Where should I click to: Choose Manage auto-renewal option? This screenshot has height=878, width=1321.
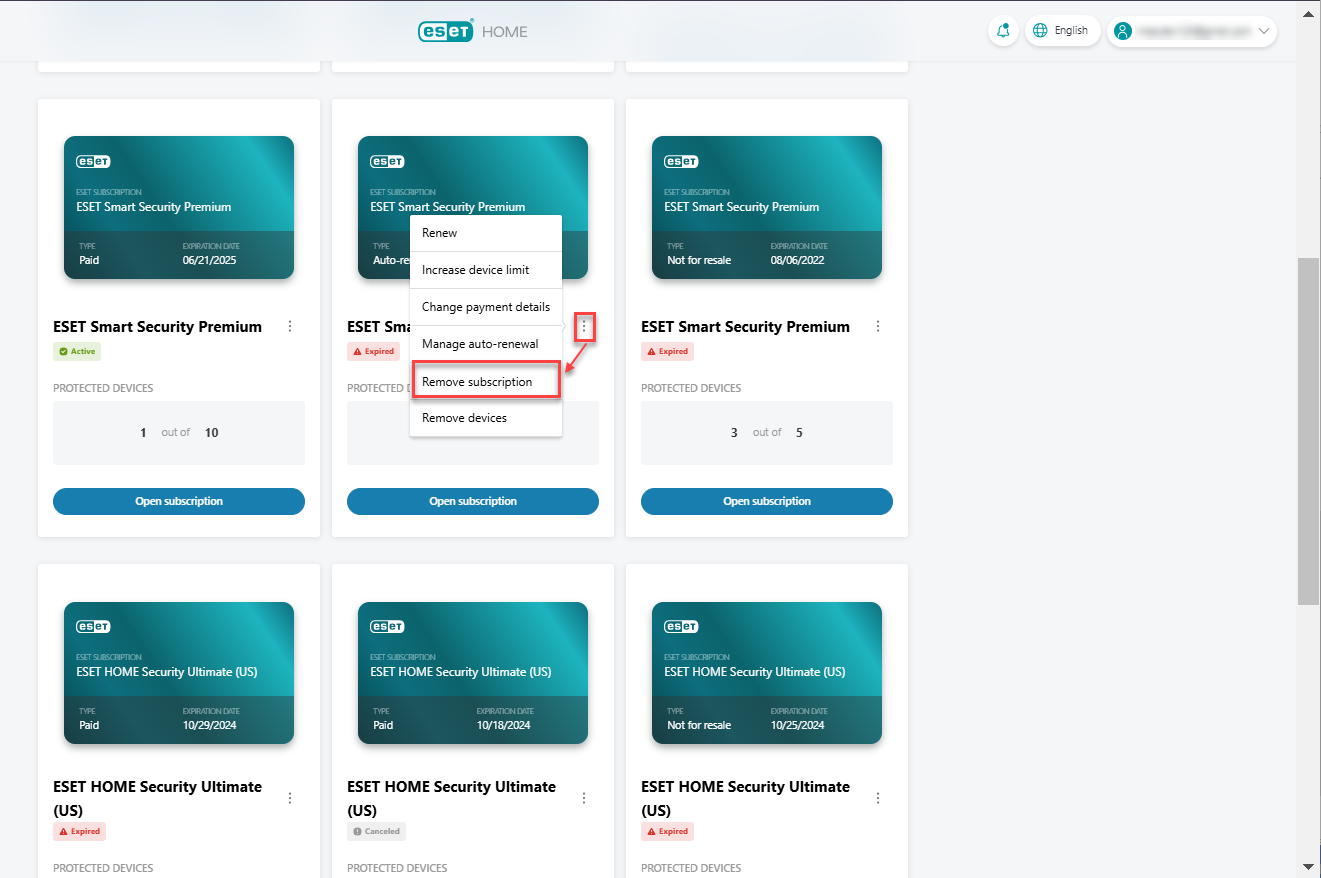pyautogui.click(x=486, y=344)
